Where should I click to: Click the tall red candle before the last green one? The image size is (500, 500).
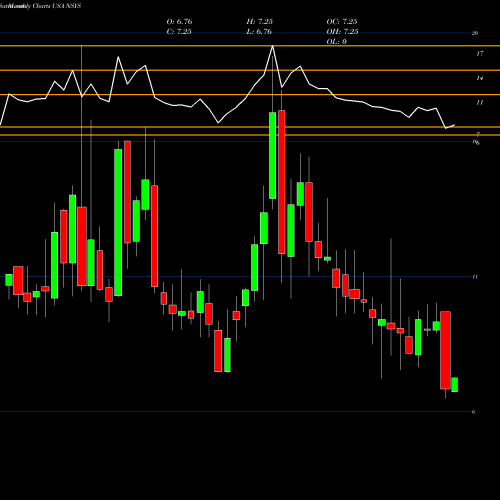[445, 350]
